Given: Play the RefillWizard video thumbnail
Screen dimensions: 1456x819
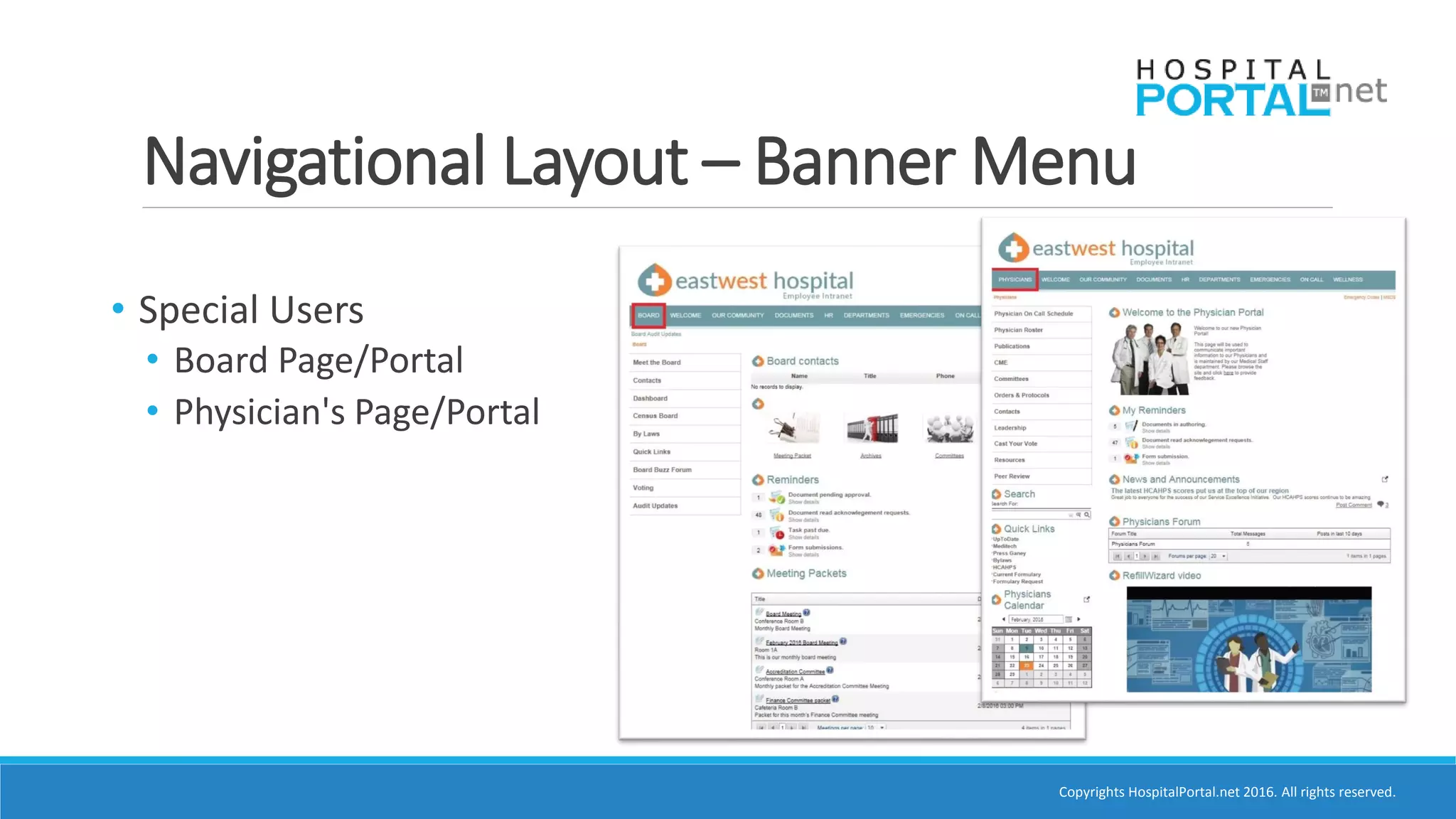Looking at the screenshot, I should point(1248,639).
